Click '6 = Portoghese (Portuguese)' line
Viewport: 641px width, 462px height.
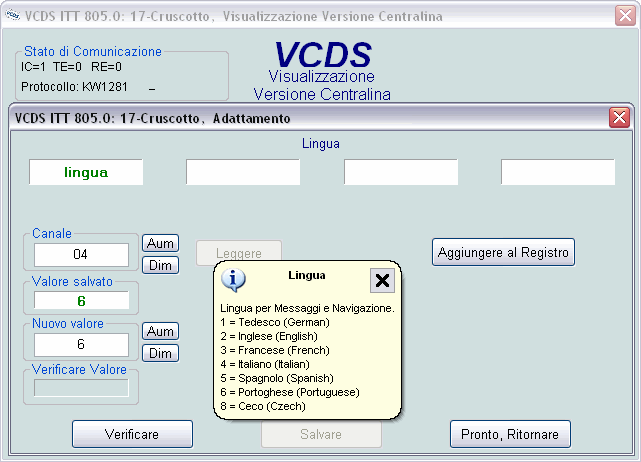290,392
